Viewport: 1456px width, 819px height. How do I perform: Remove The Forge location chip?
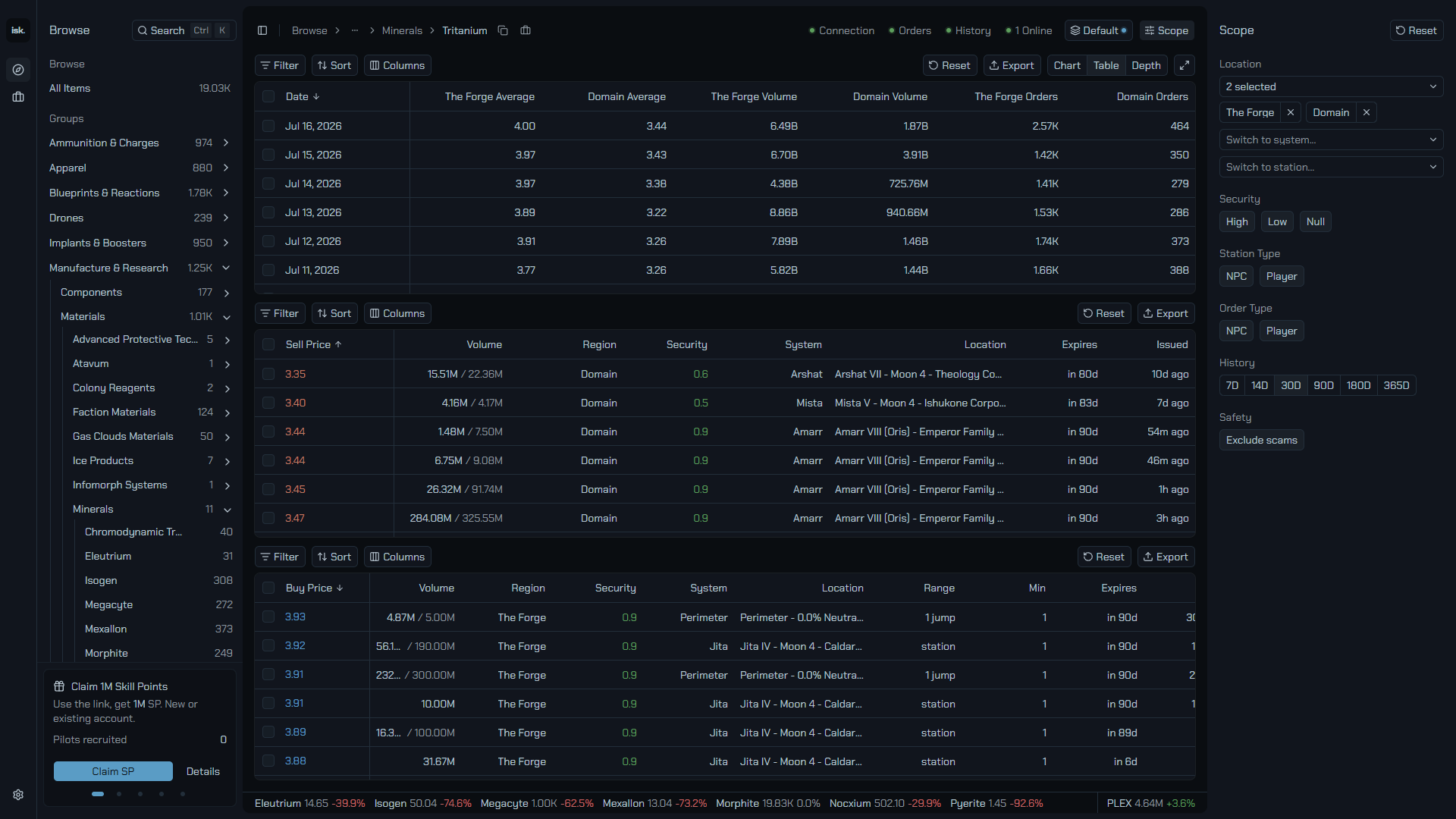pyautogui.click(x=1291, y=112)
